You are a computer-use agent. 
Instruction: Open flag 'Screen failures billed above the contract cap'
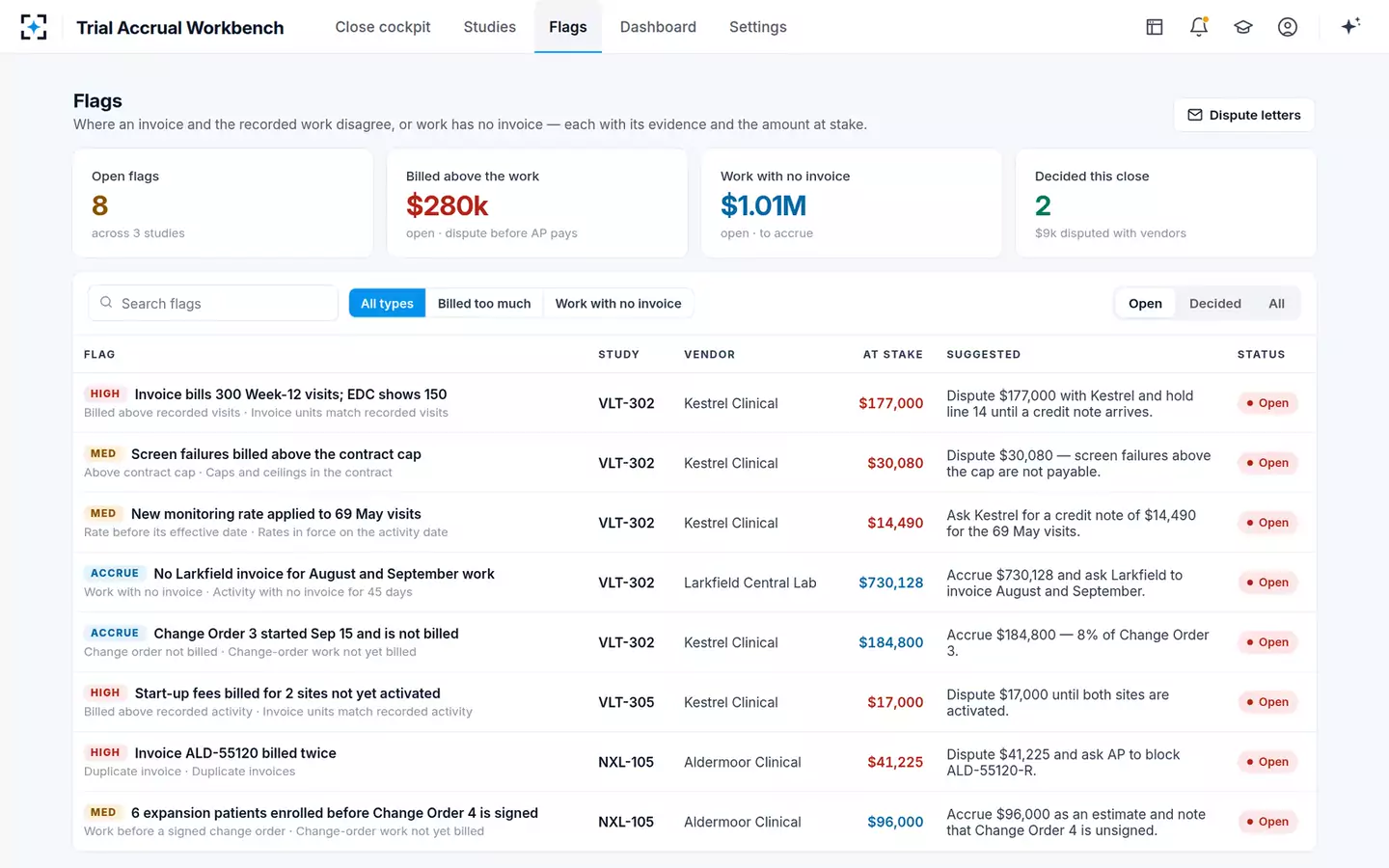[x=694, y=463]
